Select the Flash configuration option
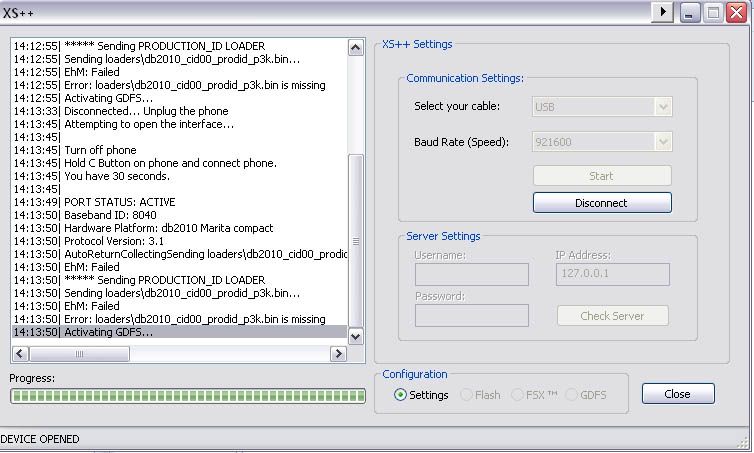Image resolution: width=754 pixels, height=453 pixels. (466, 395)
